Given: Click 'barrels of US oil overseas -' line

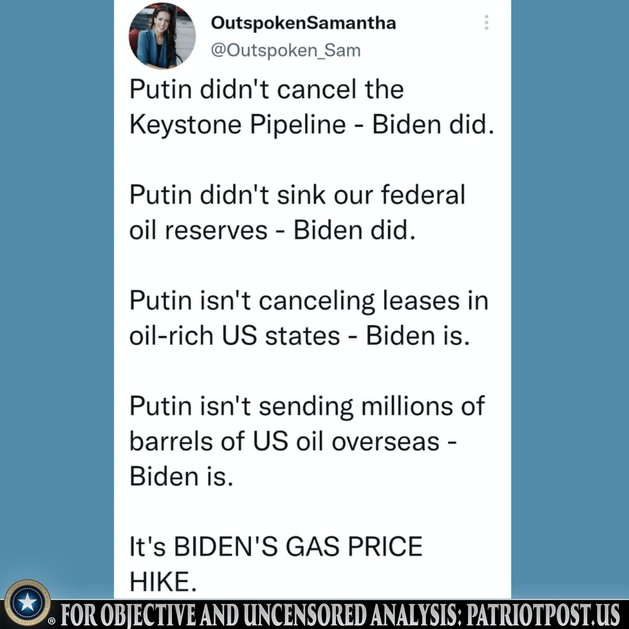Looking at the screenshot, I should coord(293,441).
